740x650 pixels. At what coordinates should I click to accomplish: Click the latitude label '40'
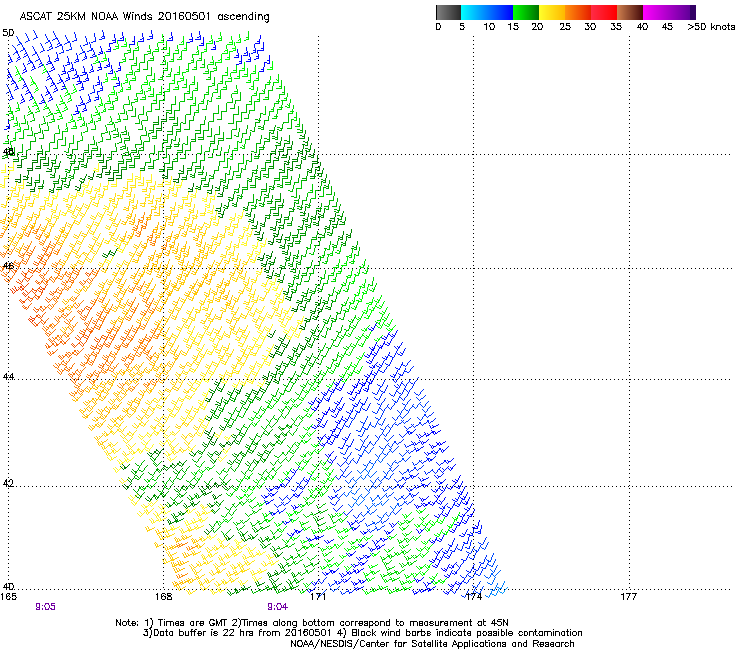tap(8, 587)
